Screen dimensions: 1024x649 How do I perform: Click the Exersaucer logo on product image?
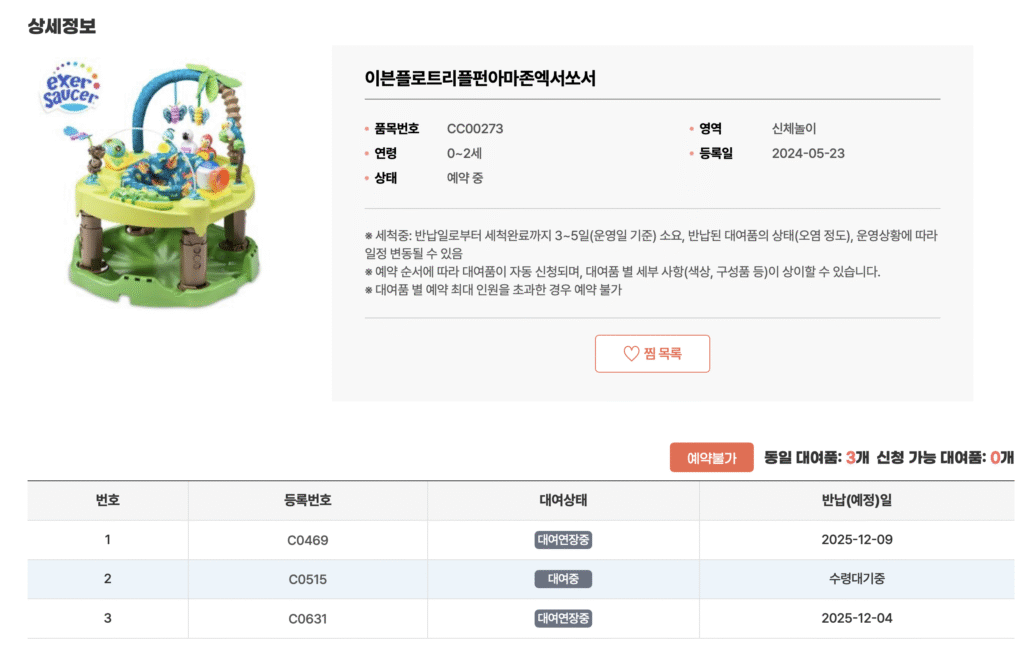click(69, 88)
